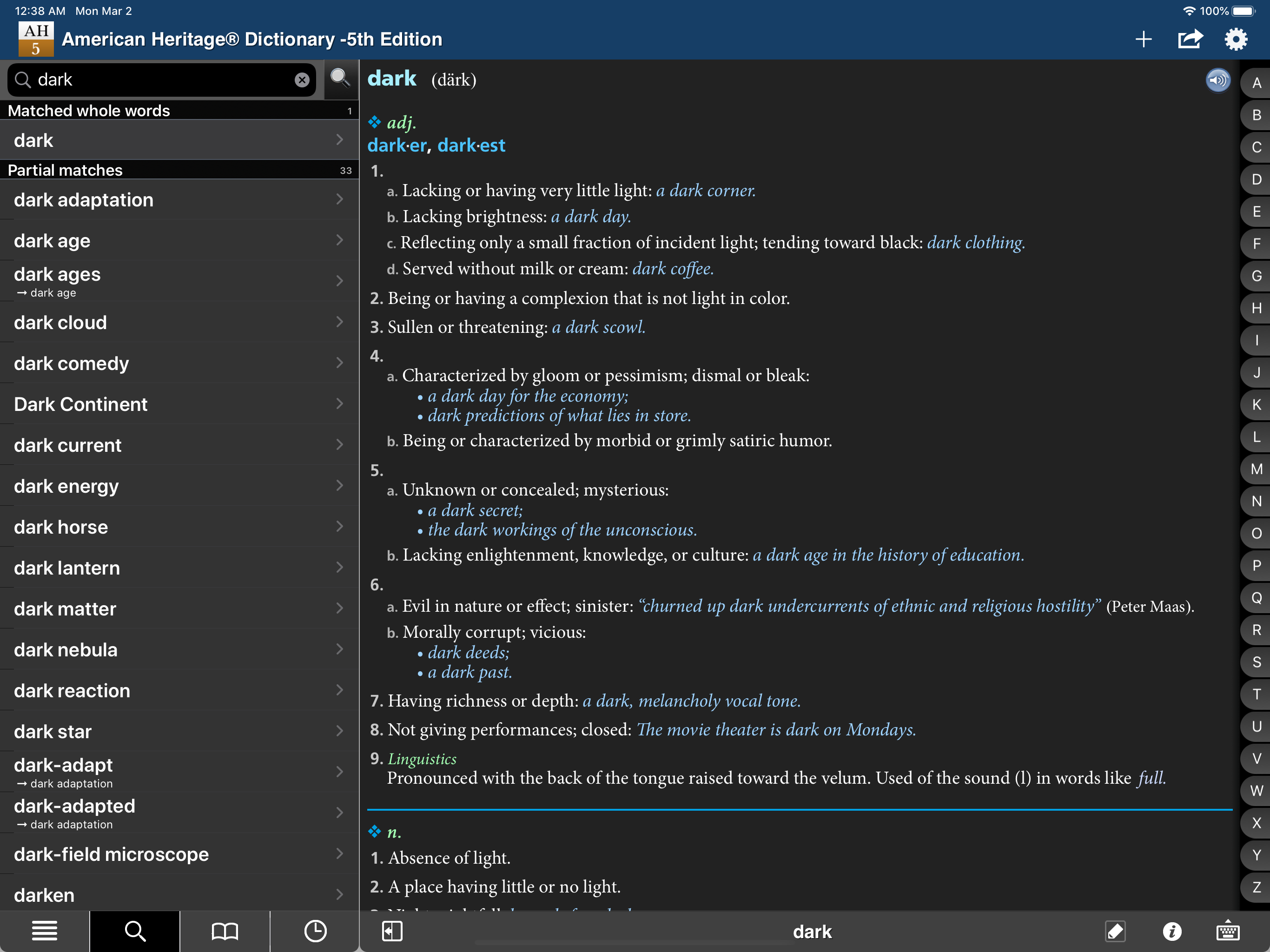Tap the plus icon in the header

(x=1143, y=39)
